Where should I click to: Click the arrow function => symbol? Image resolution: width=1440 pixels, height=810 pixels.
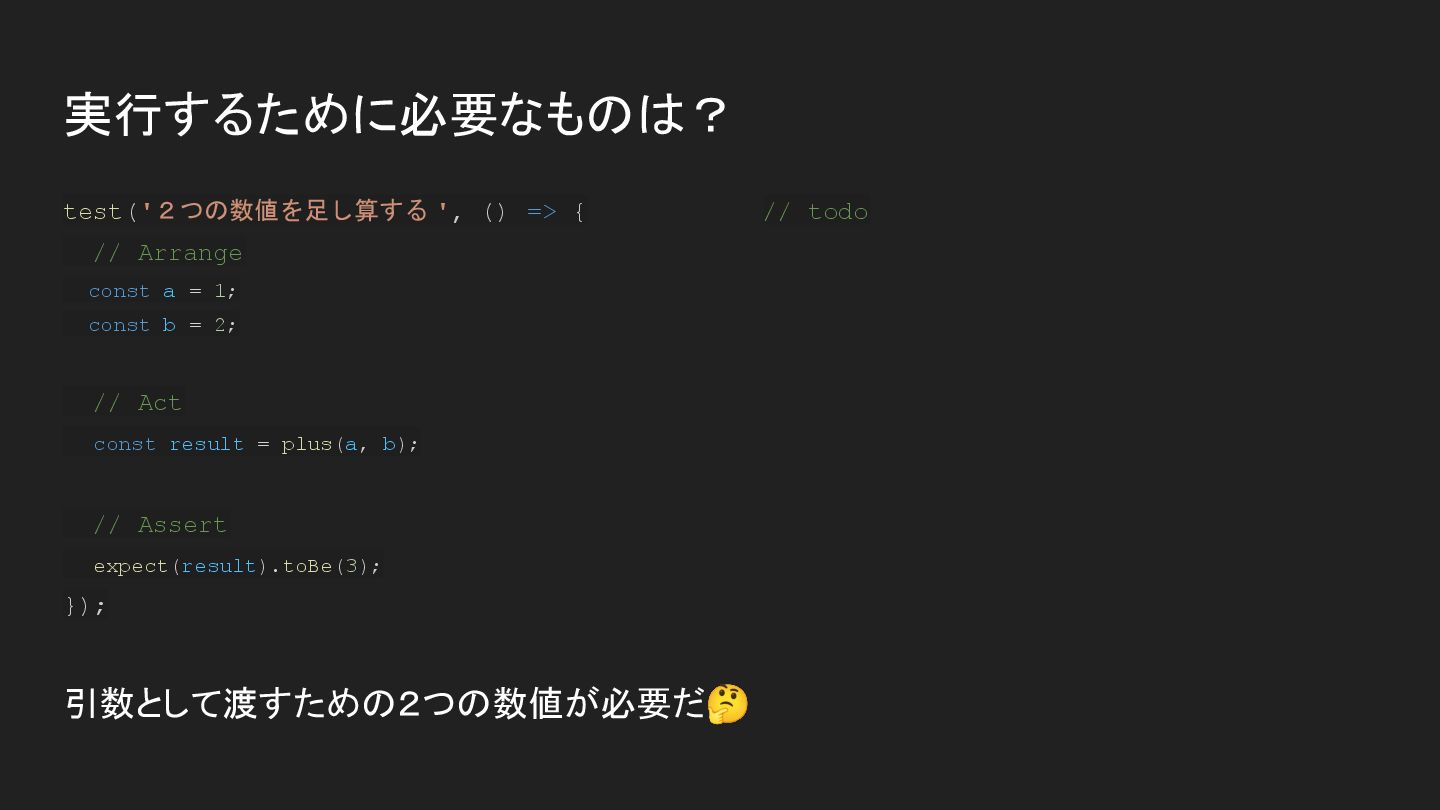(541, 212)
